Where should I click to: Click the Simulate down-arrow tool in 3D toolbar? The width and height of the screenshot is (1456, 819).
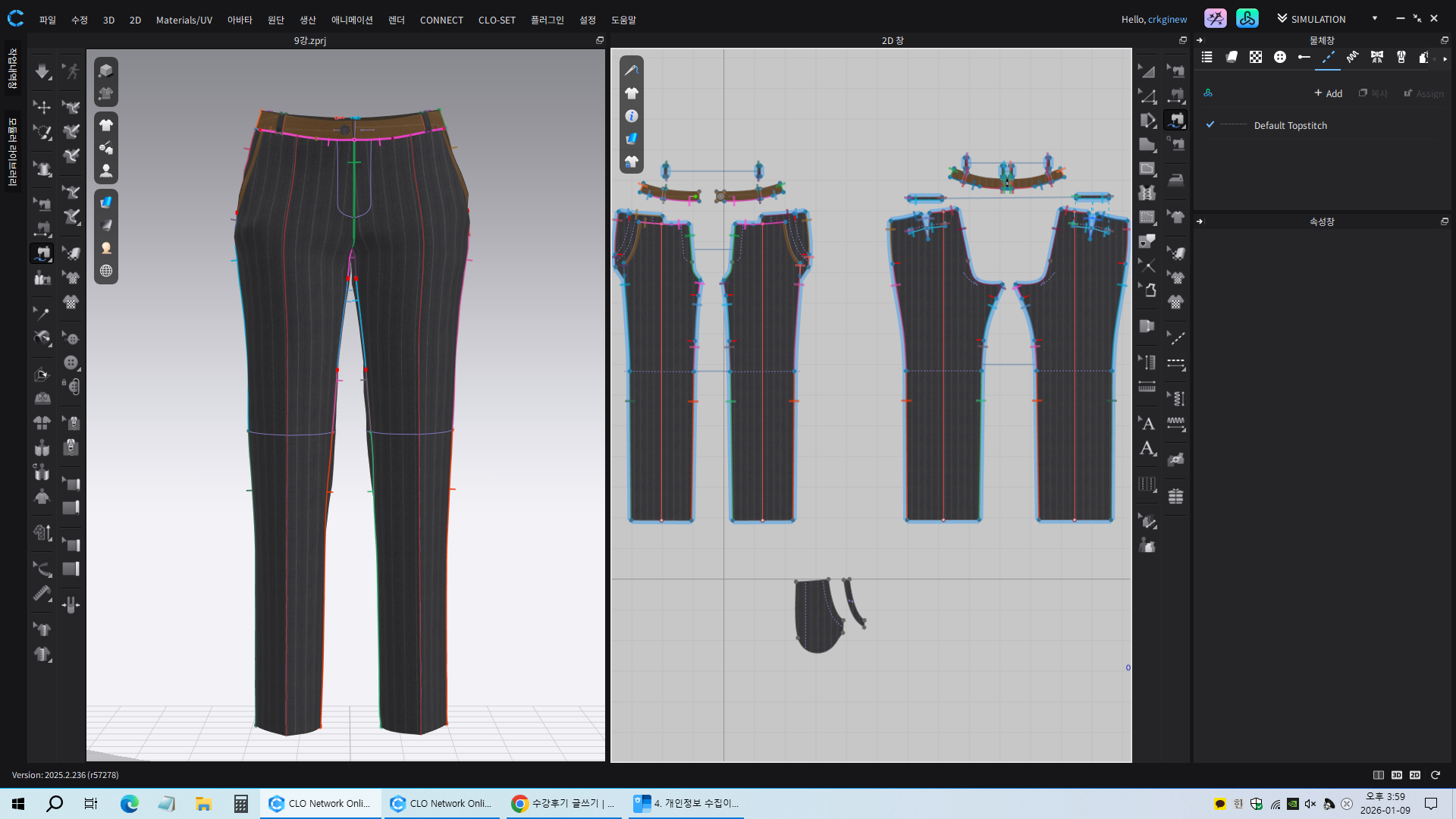pyautogui.click(x=42, y=72)
